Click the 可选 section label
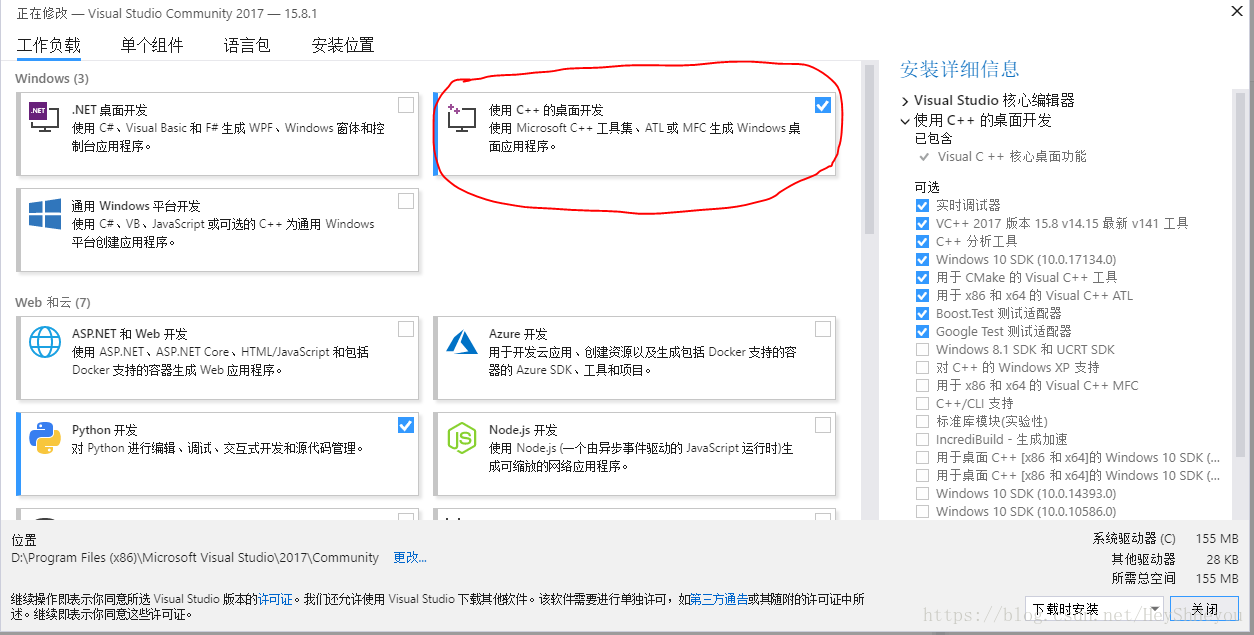 [x=927, y=187]
